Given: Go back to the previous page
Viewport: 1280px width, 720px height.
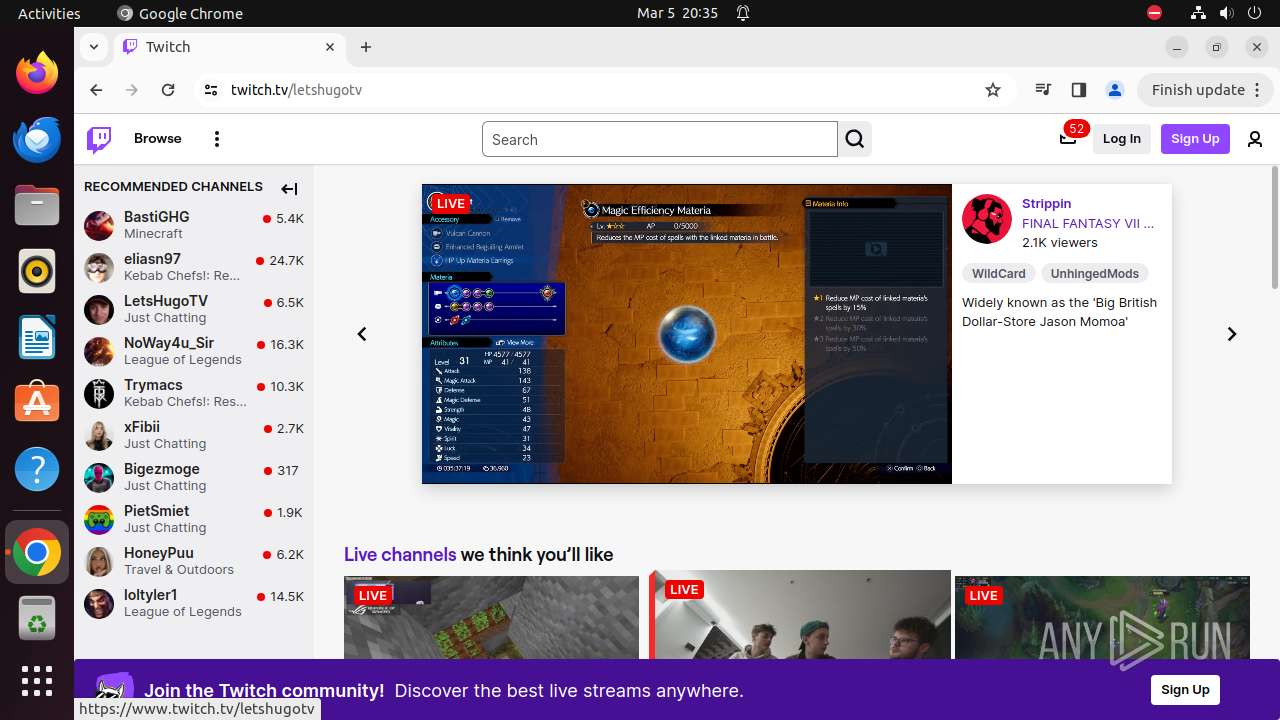Looking at the screenshot, I should coord(96,90).
